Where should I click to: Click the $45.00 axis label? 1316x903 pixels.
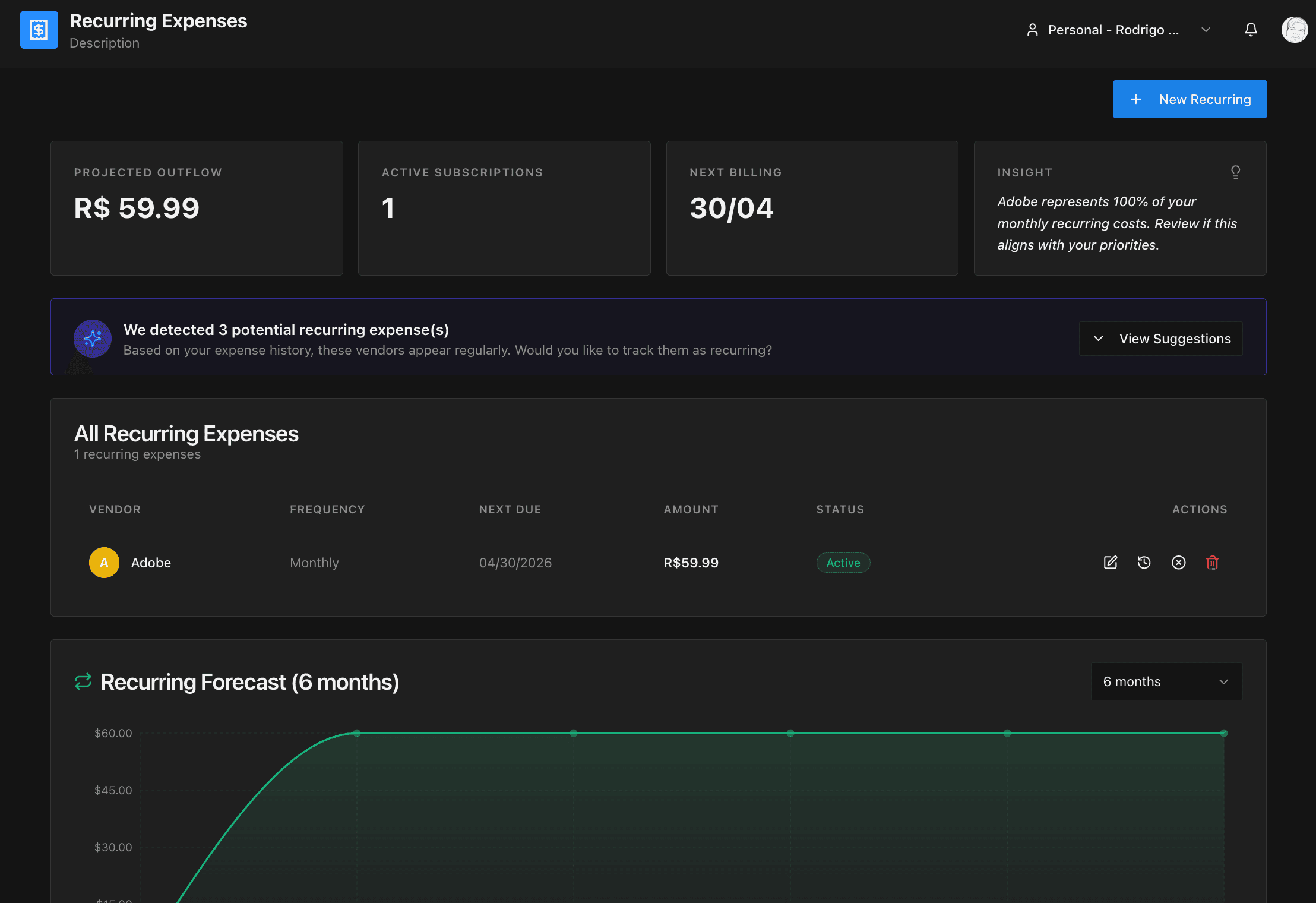point(113,790)
